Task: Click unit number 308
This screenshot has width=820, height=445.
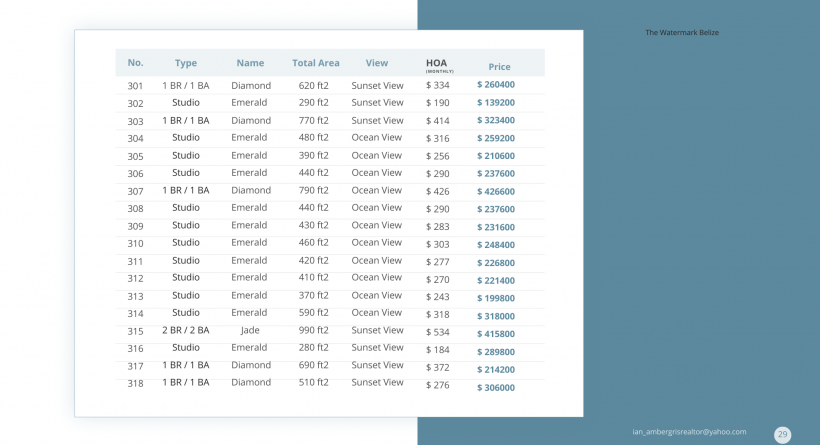Action: click(135, 209)
